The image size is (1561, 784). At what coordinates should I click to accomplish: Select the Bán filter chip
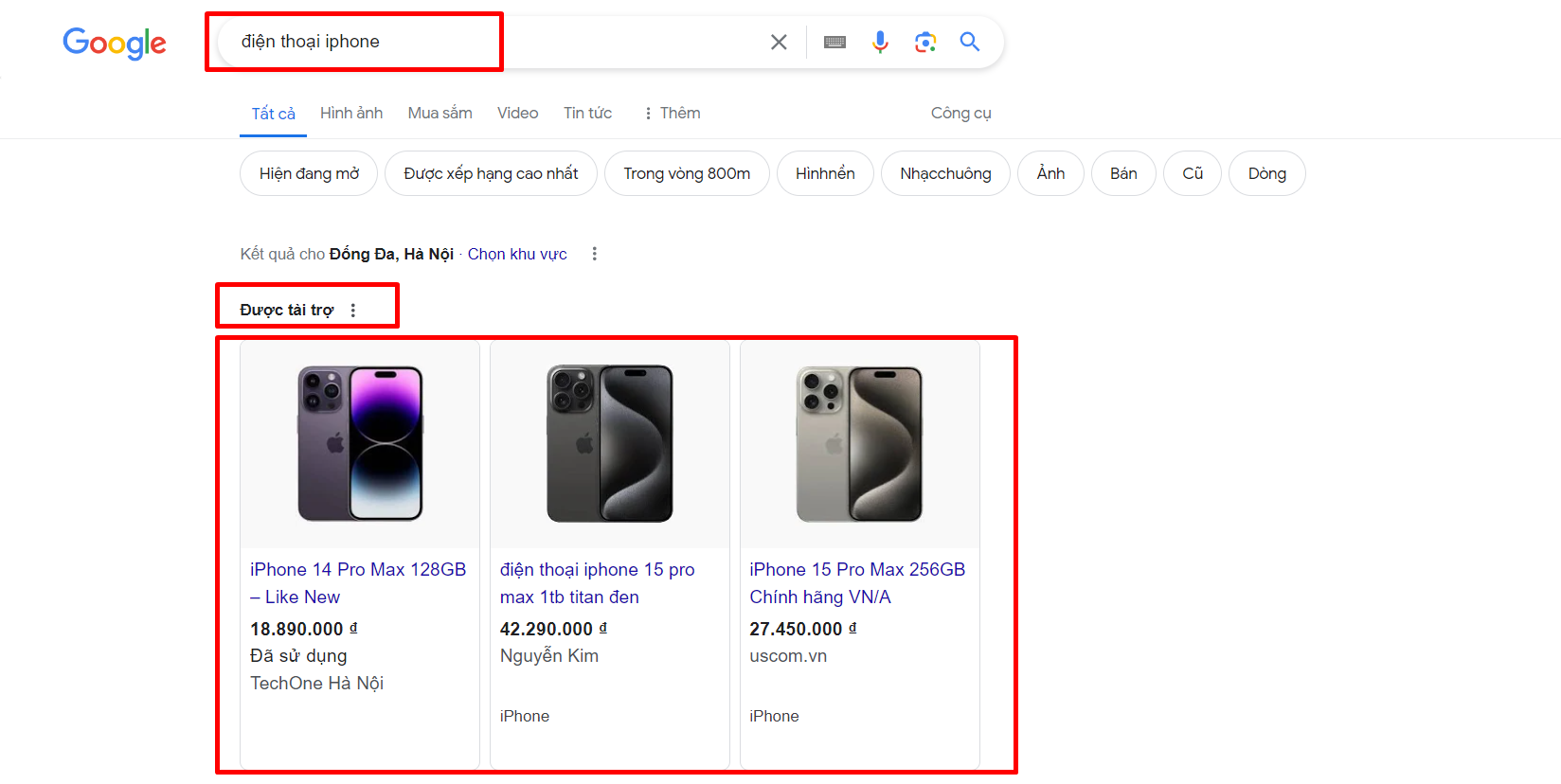1123,173
